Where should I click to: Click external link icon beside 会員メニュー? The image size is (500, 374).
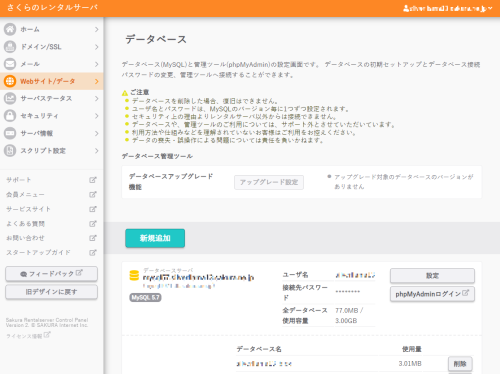[93, 194]
